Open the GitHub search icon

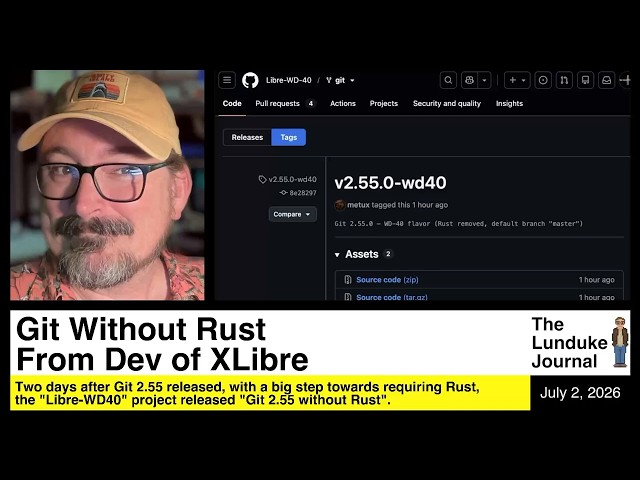[x=448, y=80]
